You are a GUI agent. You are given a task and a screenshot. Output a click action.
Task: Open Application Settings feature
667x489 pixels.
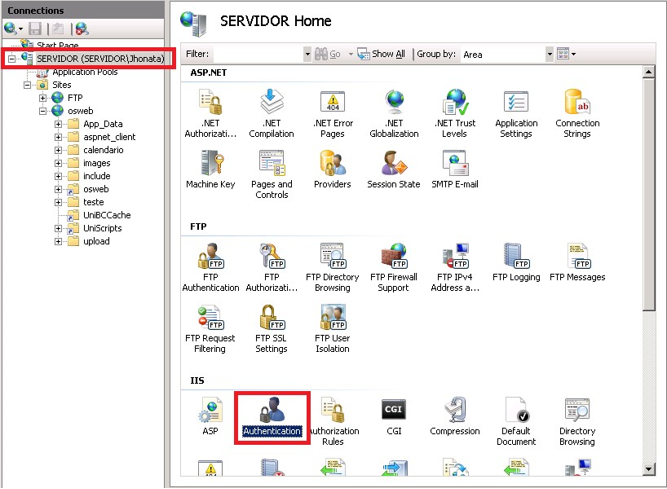(x=516, y=113)
